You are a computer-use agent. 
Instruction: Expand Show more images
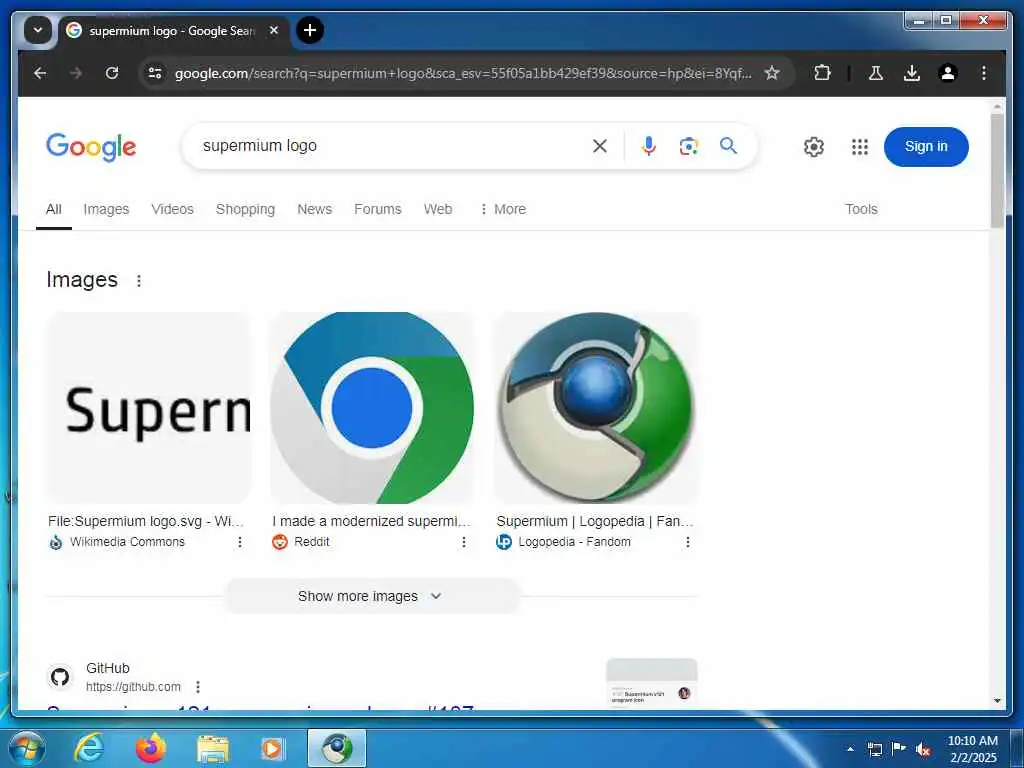click(372, 596)
